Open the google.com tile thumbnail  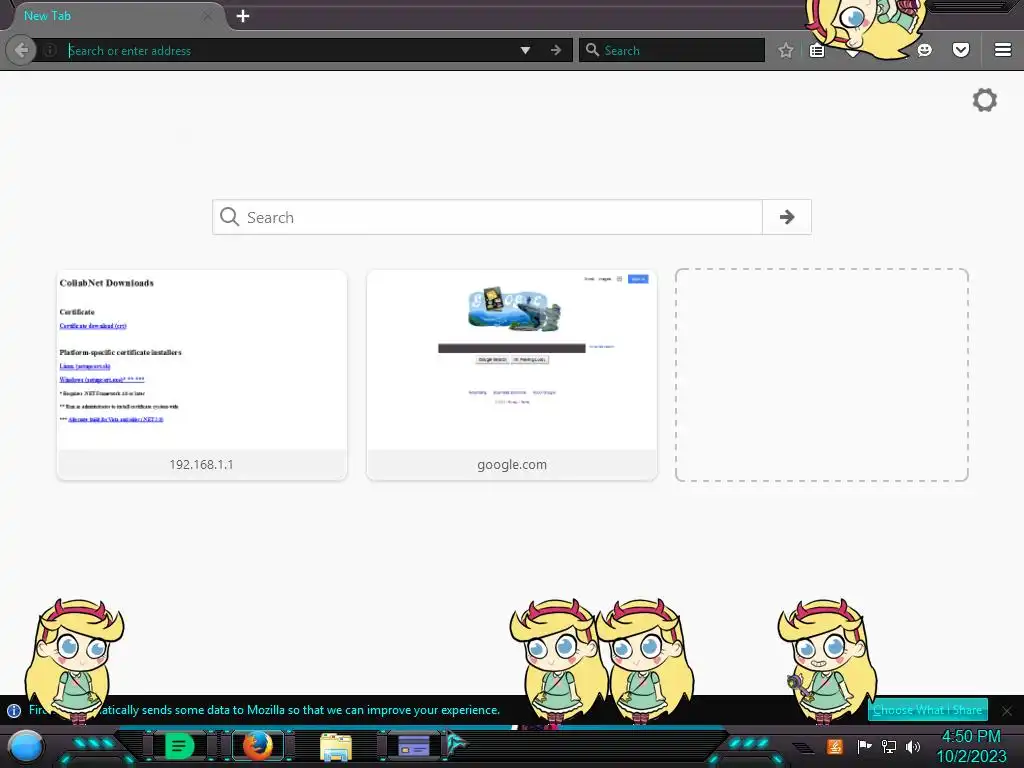coord(512,360)
